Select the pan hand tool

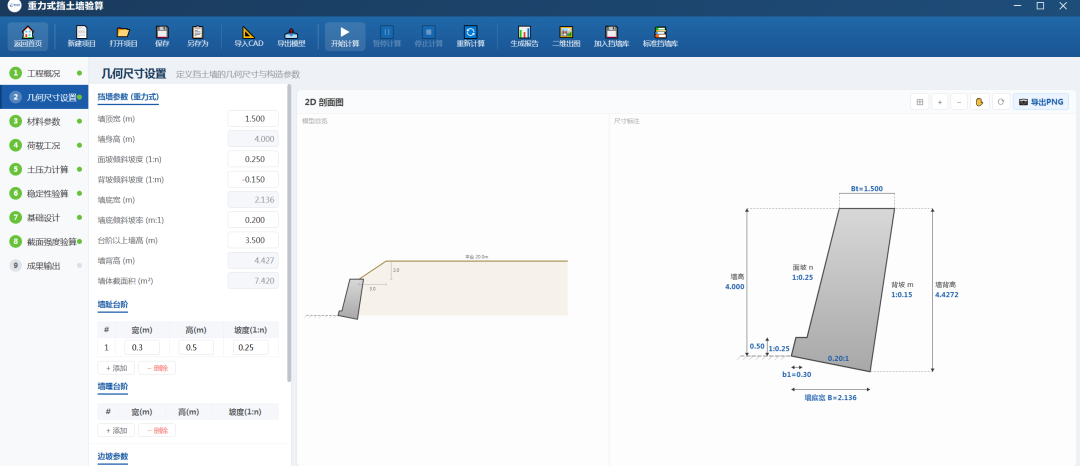(x=979, y=102)
